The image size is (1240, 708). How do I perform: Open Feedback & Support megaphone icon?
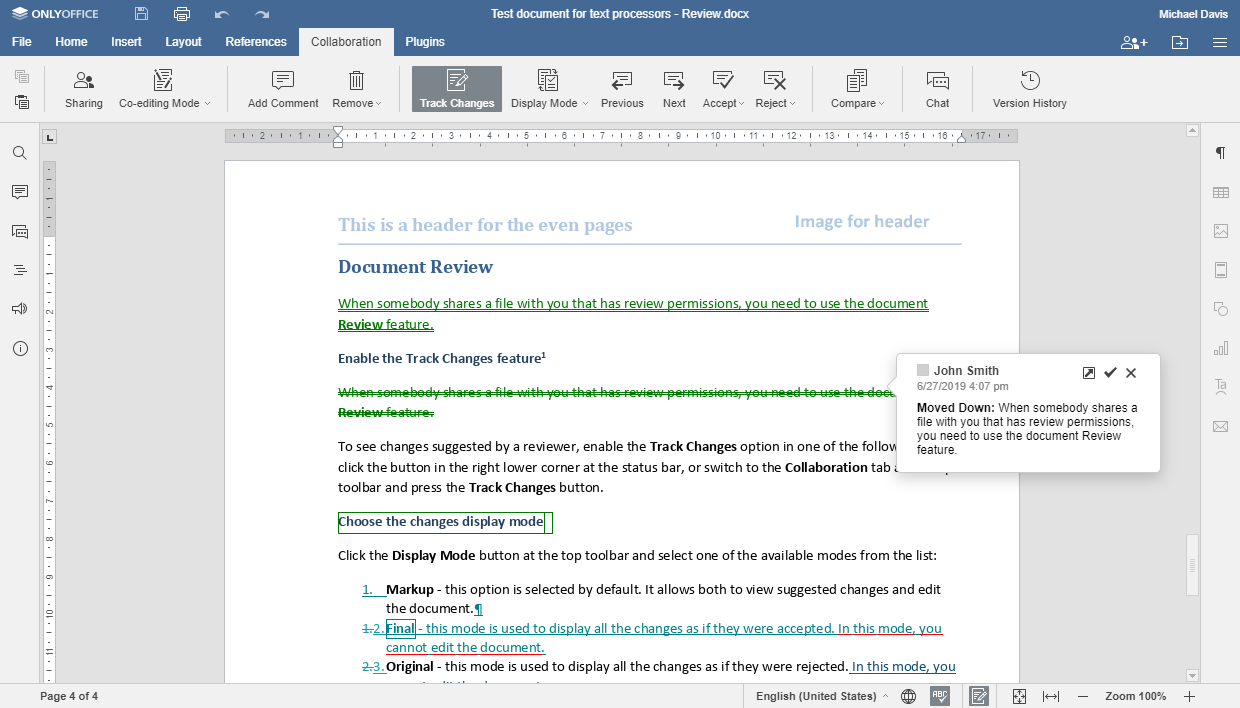[x=20, y=309]
